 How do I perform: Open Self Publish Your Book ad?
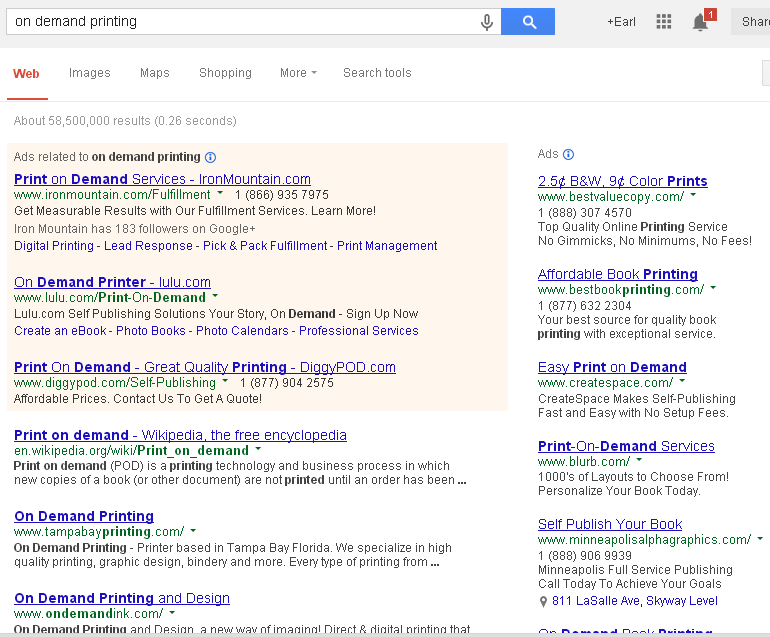610,524
